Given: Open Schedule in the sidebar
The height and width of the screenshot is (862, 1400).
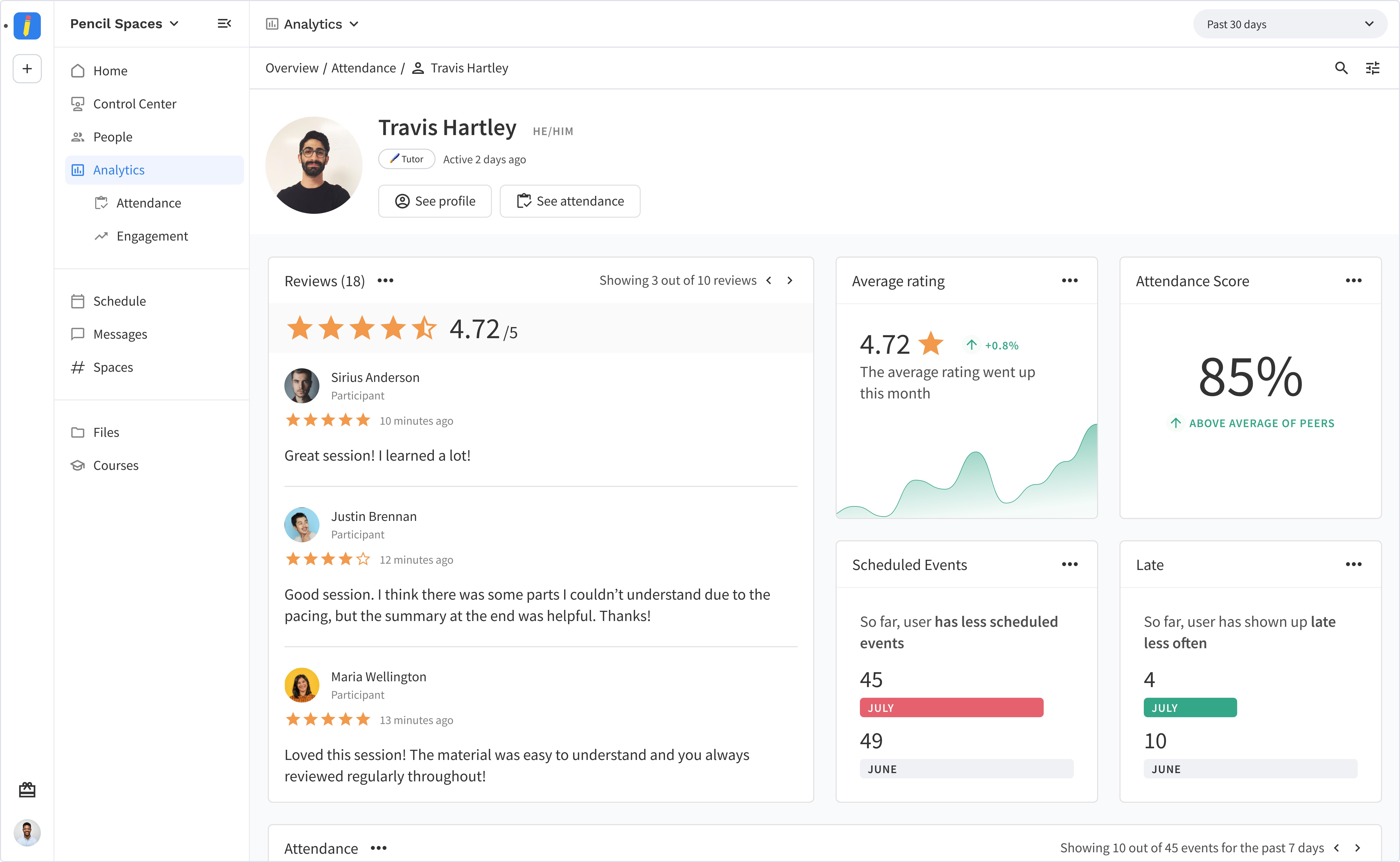Looking at the screenshot, I should (154, 301).
